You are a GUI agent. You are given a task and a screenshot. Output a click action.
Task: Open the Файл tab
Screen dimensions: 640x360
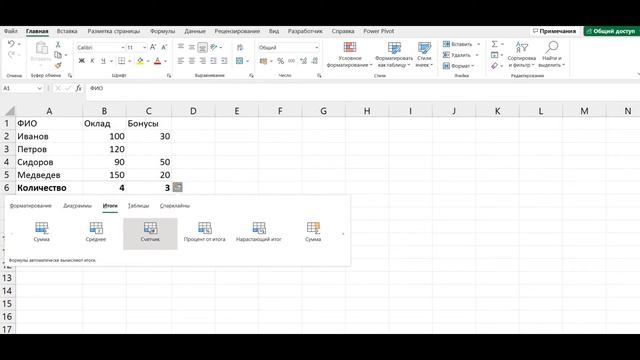(11, 31)
